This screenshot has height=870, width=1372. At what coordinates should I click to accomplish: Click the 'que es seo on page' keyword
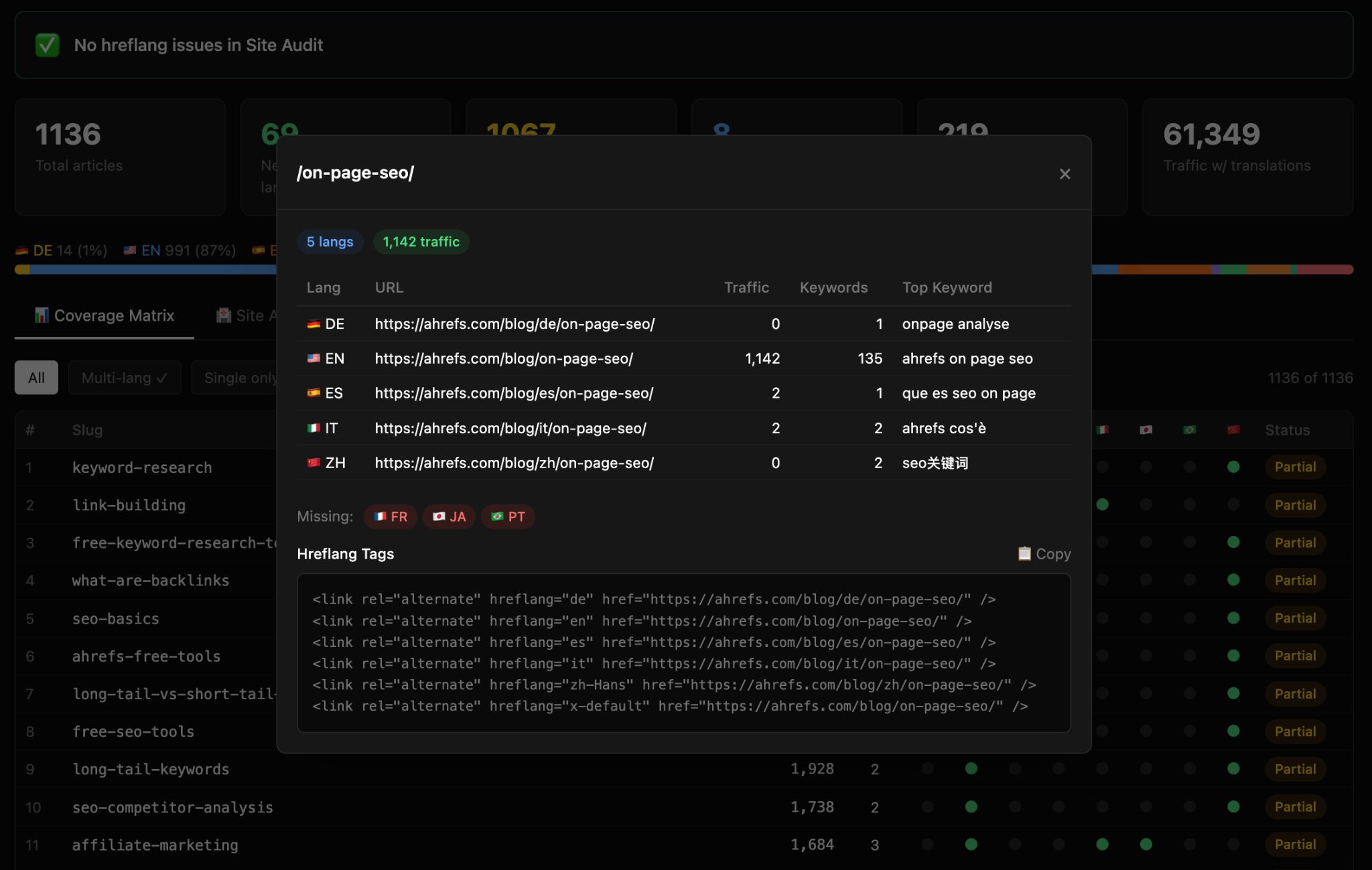tap(969, 393)
